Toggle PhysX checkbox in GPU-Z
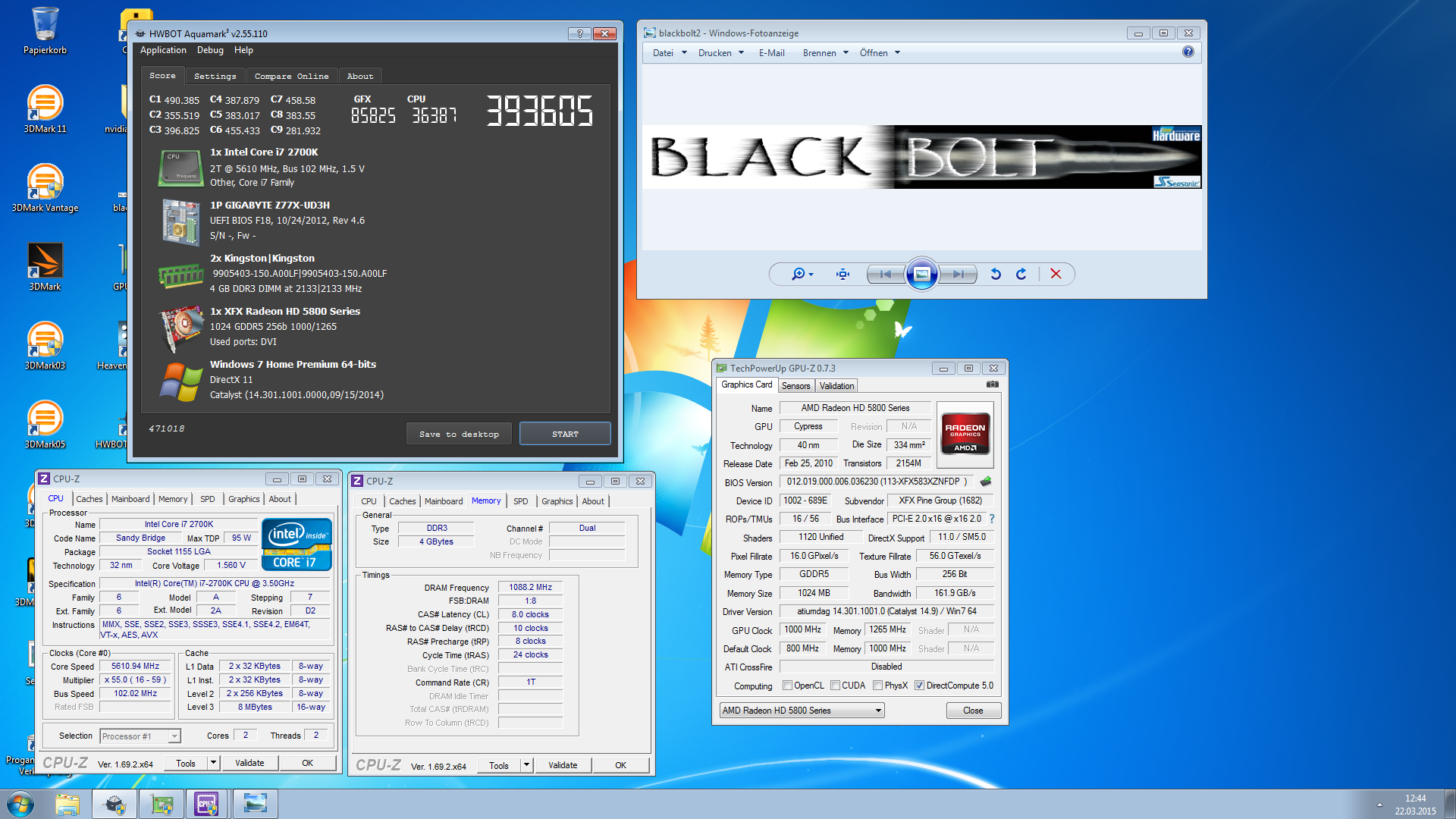The image size is (1456, 819). (877, 686)
